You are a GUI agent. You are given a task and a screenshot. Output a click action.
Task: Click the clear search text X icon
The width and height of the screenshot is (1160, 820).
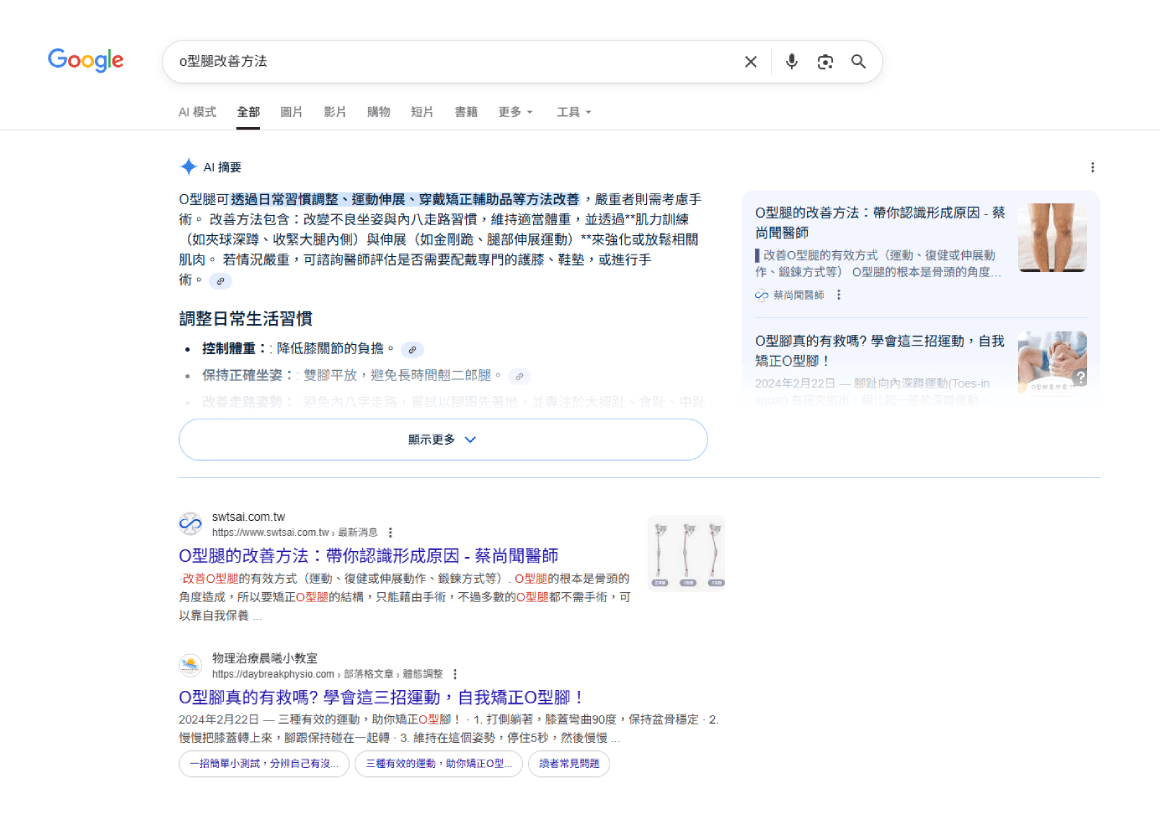[750, 62]
